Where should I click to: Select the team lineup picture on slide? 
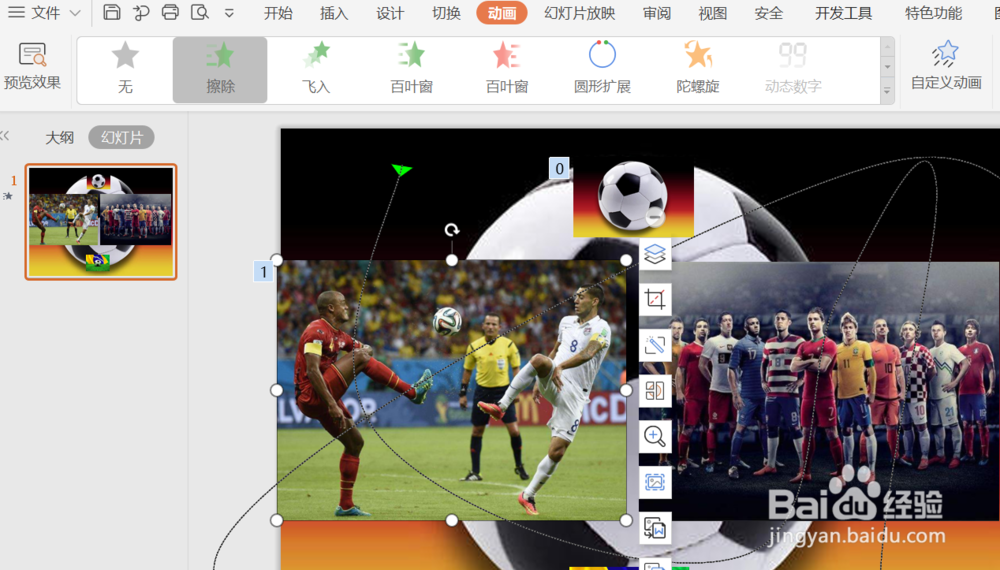[835, 390]
